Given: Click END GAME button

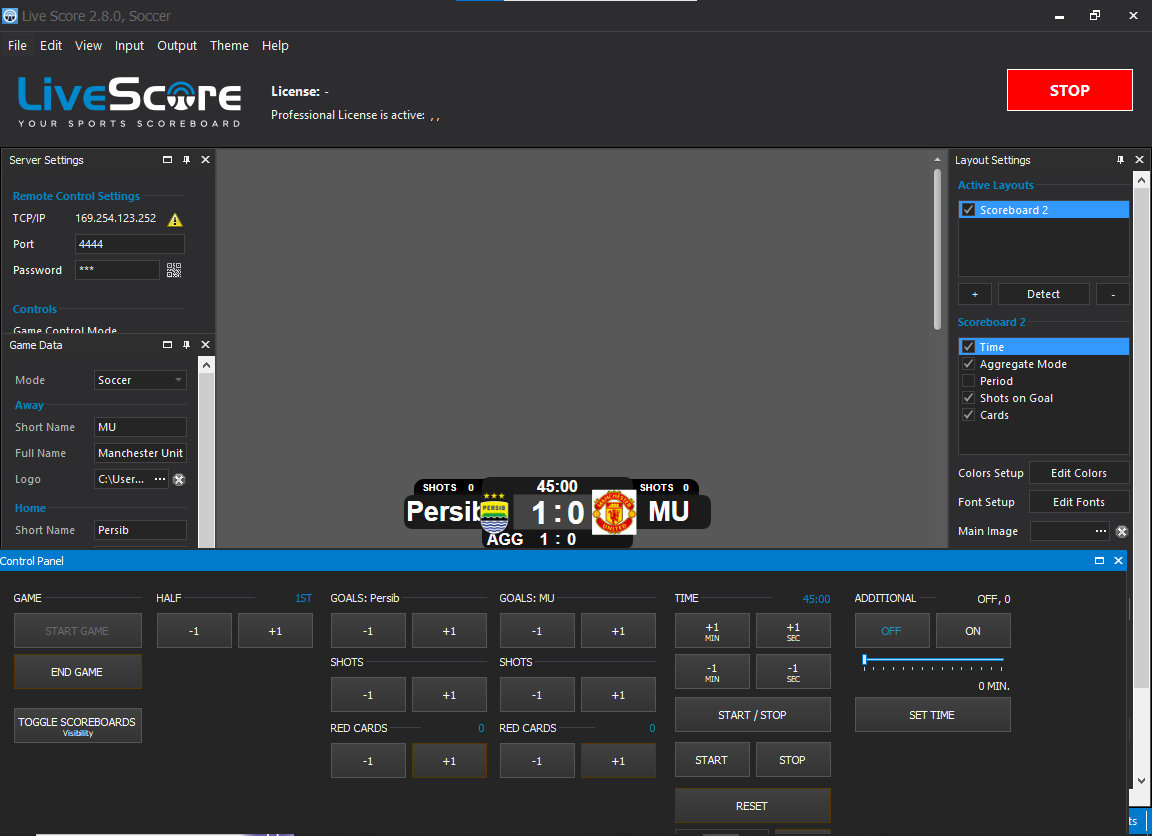Looking at the screenshot, I should pos(77,671).
